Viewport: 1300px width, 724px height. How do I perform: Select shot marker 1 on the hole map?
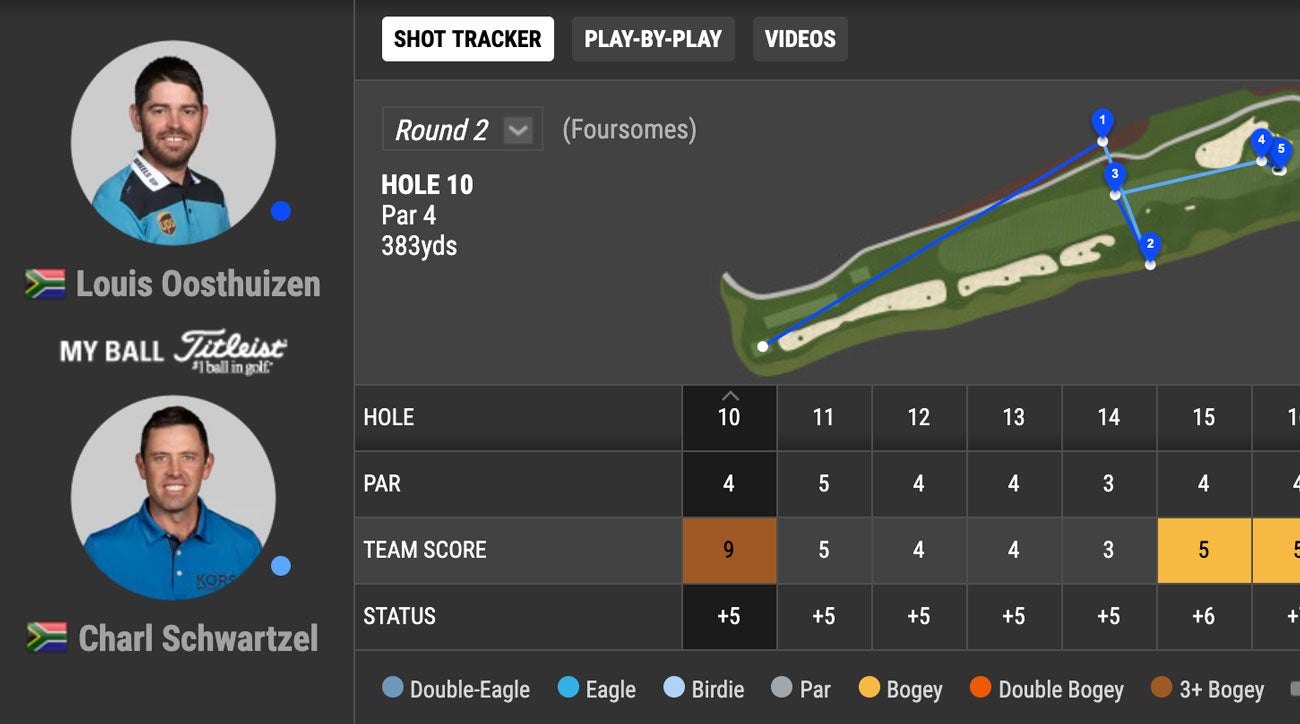1103,118
